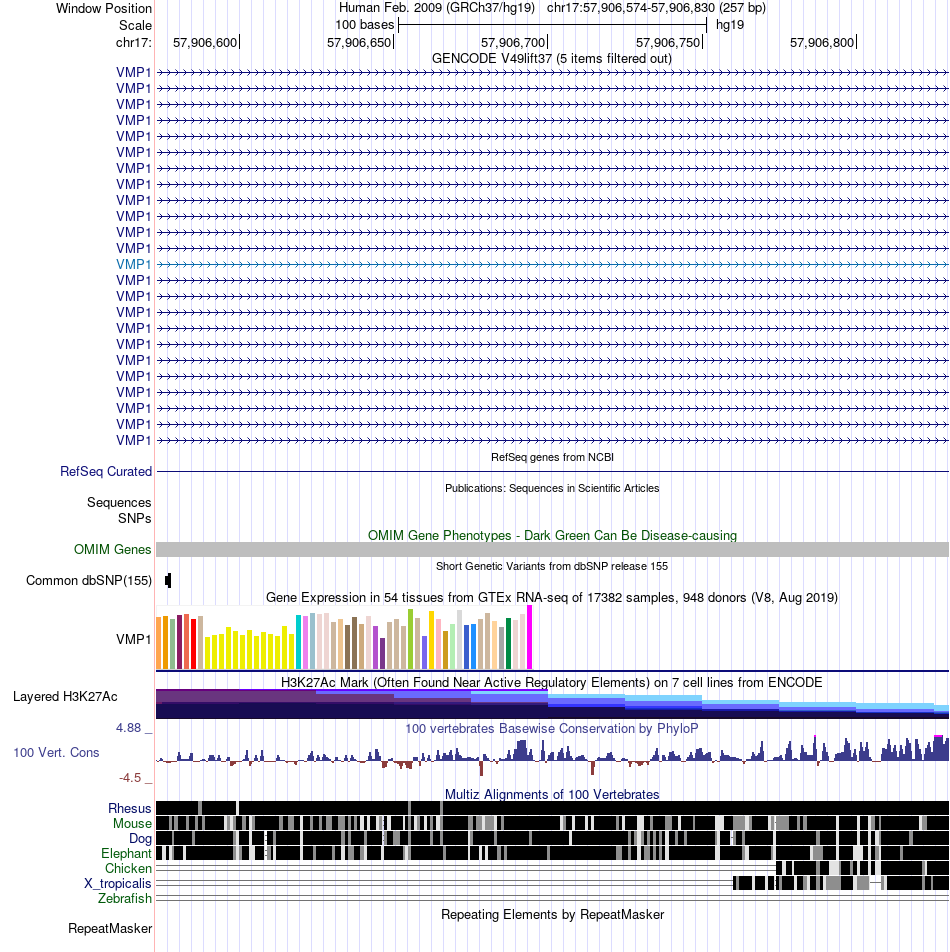Click the gray OMIM Genes bar

point(552,549)
